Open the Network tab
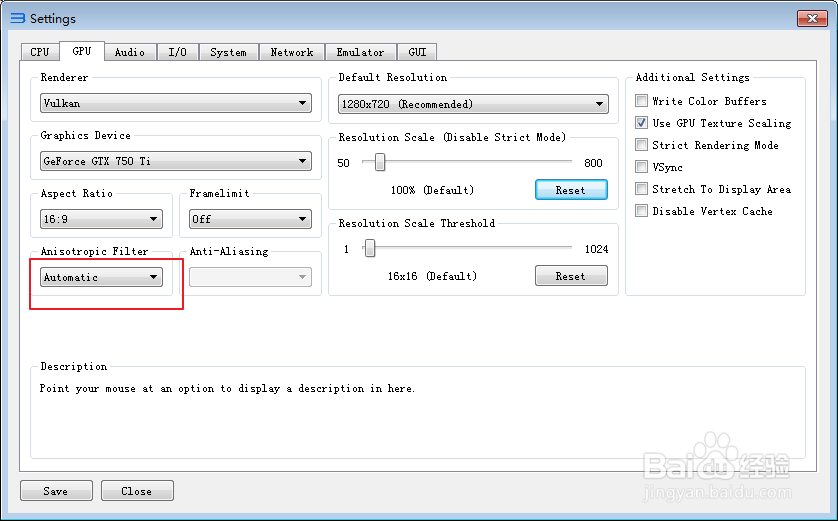Viewport: 838px width, 521px height. (x=292, y=52)
